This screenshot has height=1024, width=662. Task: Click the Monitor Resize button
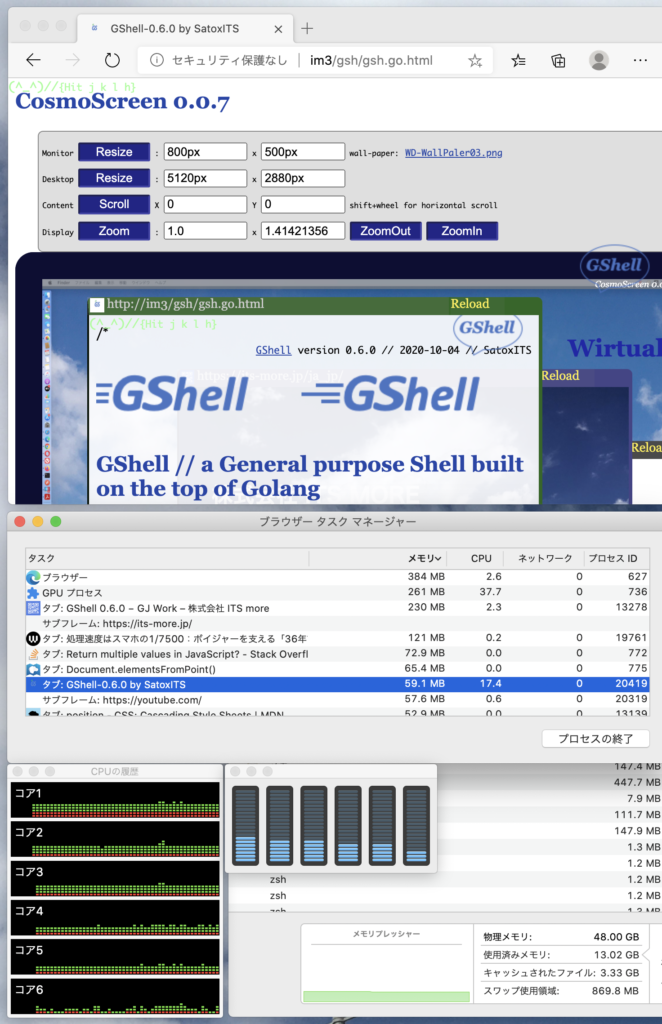(114, 152)
